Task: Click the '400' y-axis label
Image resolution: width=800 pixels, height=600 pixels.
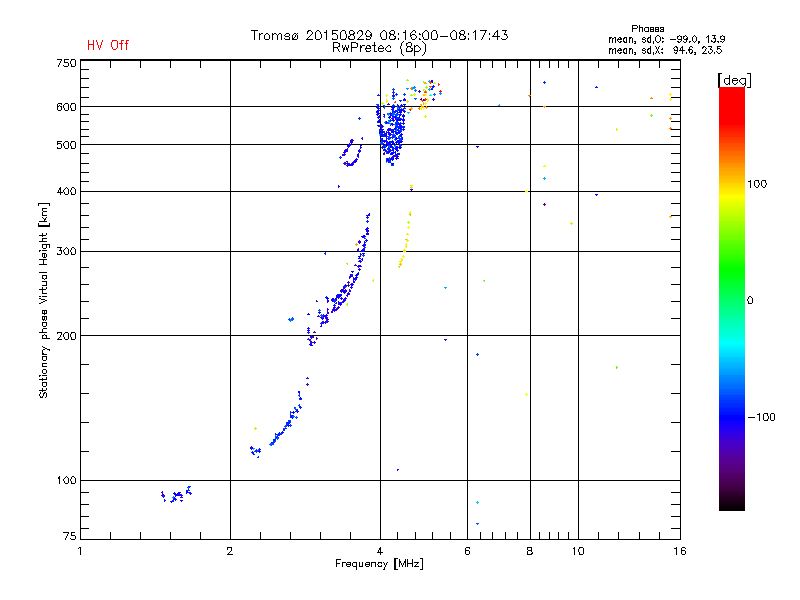Action: [66, 192]
